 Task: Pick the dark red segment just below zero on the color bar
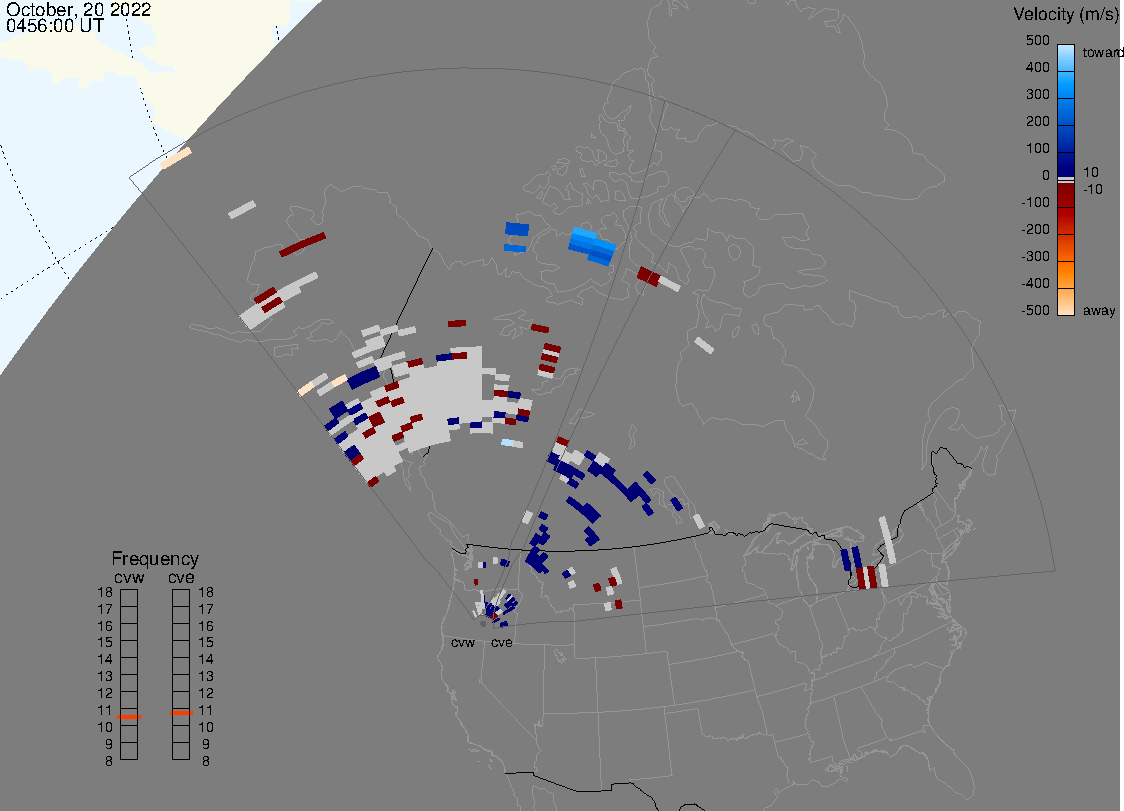[1066, 194]
